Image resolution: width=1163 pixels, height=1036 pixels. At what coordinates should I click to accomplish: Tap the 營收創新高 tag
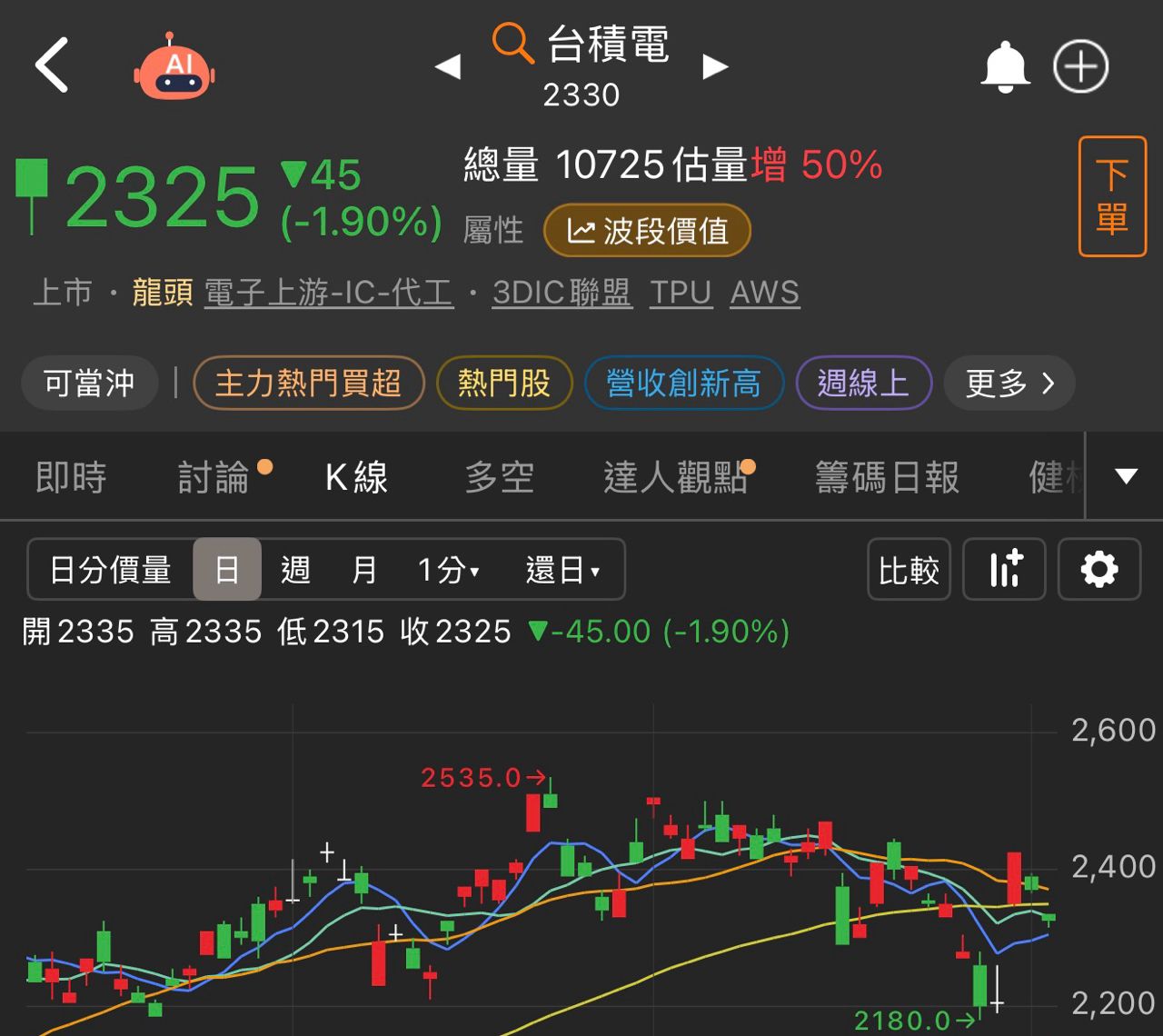click(684, 383)
